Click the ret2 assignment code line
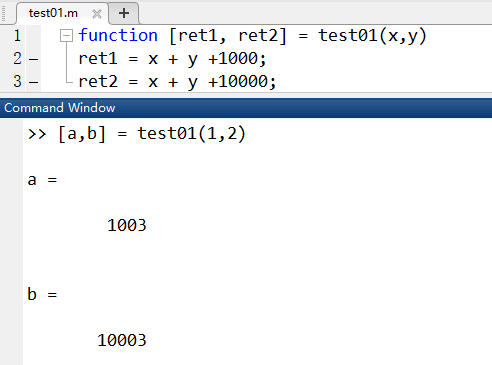This screenshot has width=492, height=365. (x=177, y=82)
